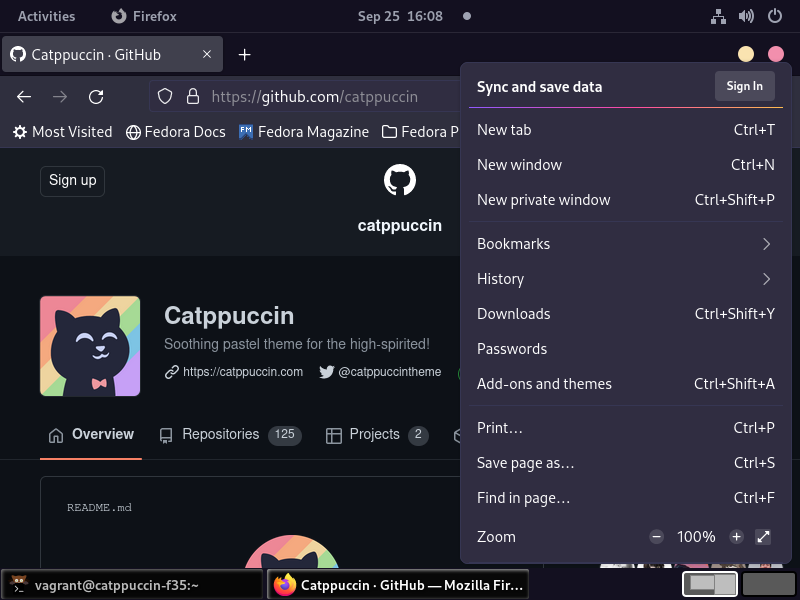
Task: Open the volume icon in the top bar
Action: click(746, 16)
